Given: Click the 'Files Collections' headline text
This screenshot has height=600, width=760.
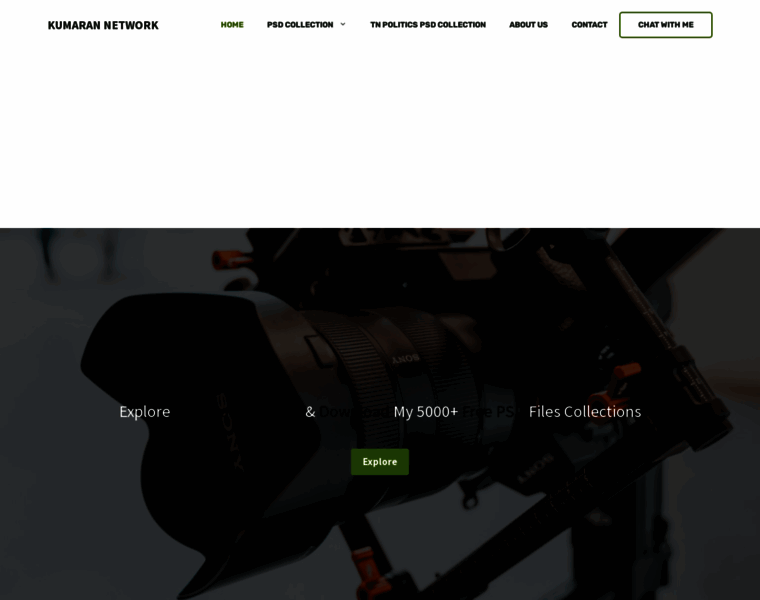Looking at the screenshot, I should (585, 411).
